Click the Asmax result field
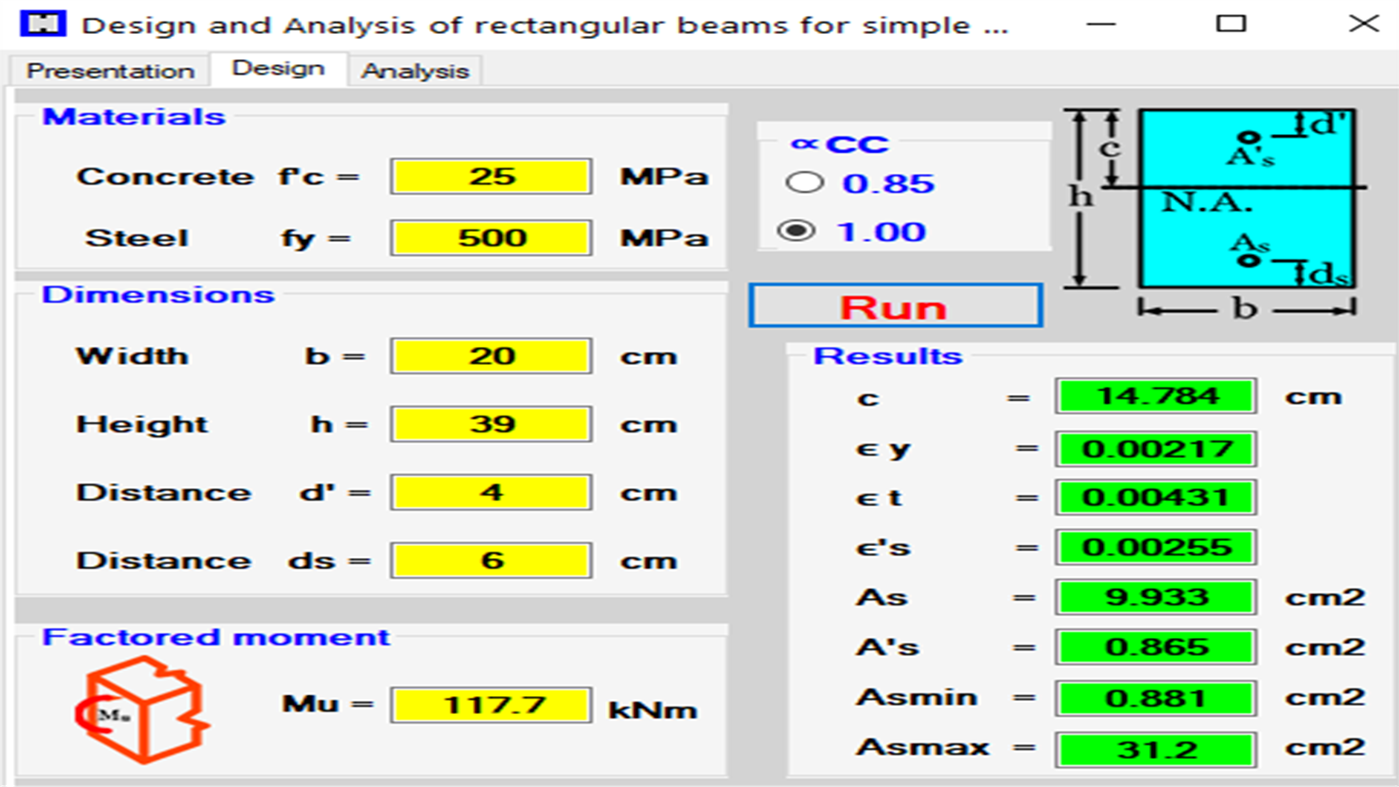The height and width of the screenshot is (787, 1399). tap(1155, 747)
